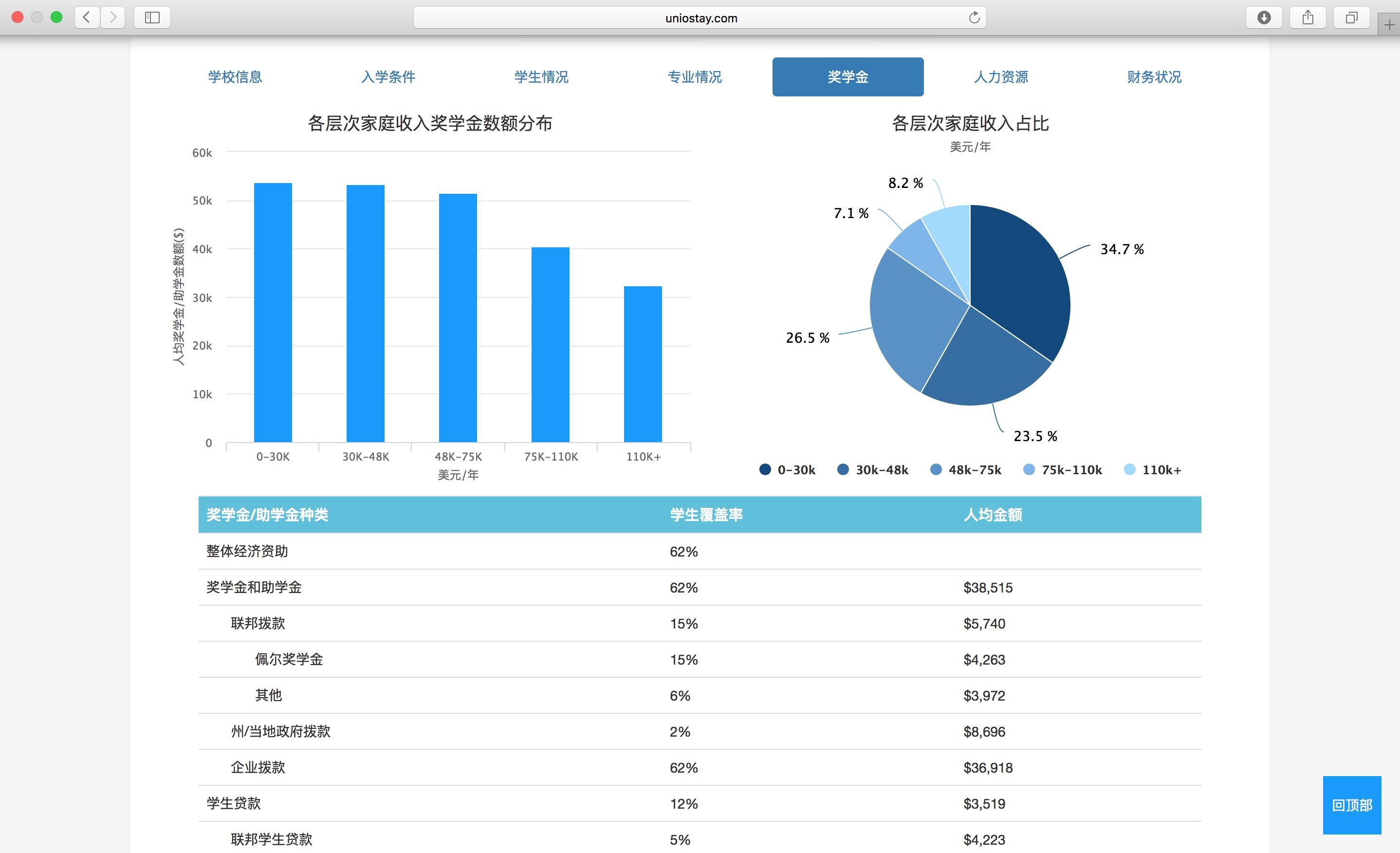Open the Safari downloads icon
The image size is (1400, 853).
(x=1264, y=17)
